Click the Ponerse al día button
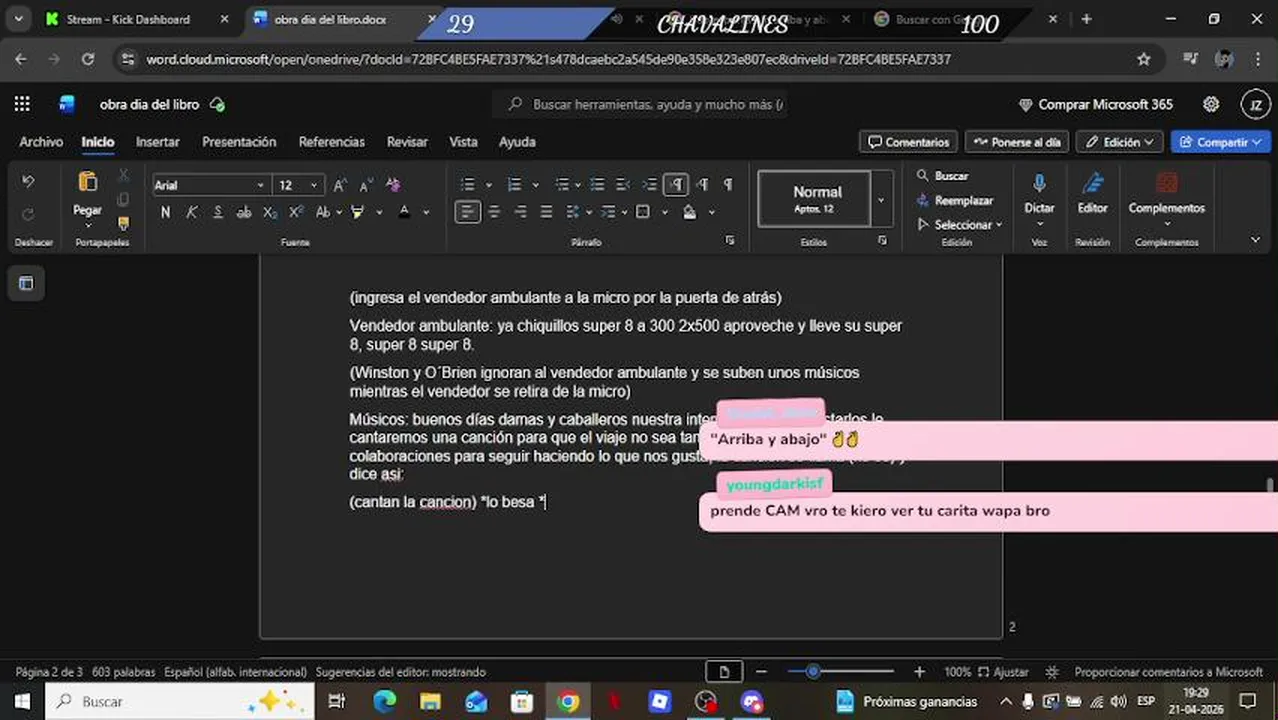The height and width of the screenshot is (720, 1278). pos(1017,142)
